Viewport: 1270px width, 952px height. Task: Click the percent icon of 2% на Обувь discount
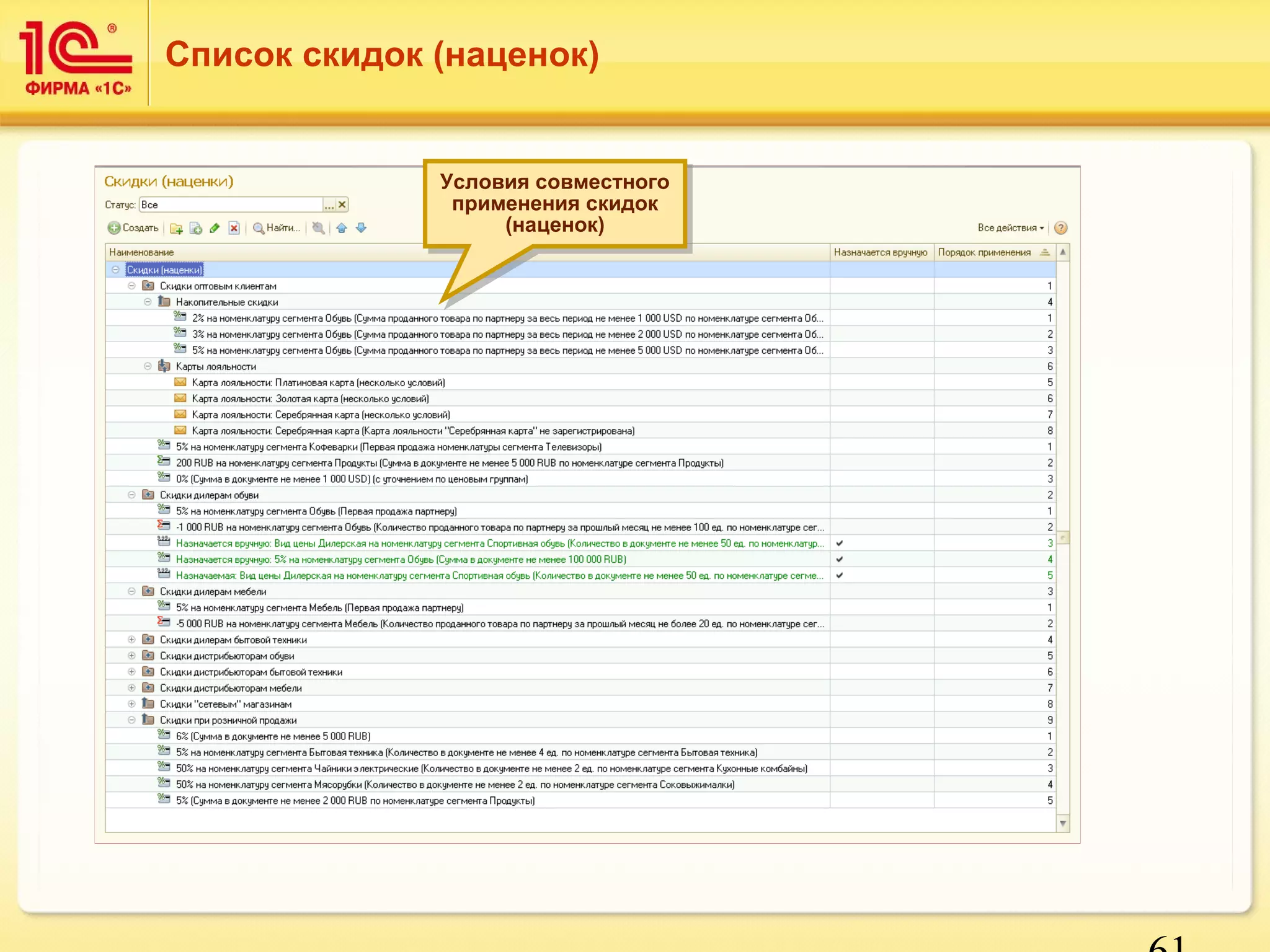click(180, 317)
